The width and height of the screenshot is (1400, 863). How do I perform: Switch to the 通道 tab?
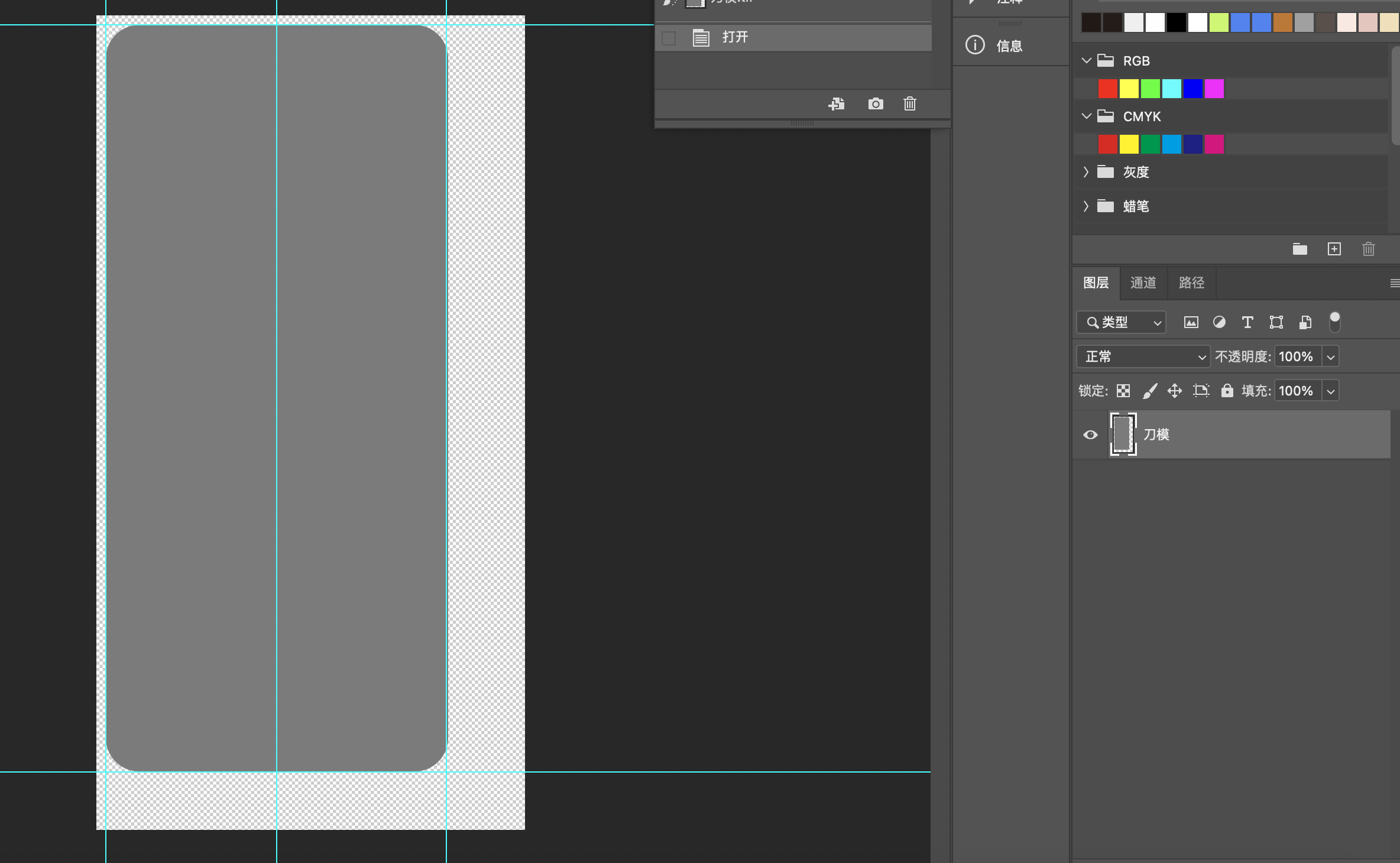(x=1143, y=283)
